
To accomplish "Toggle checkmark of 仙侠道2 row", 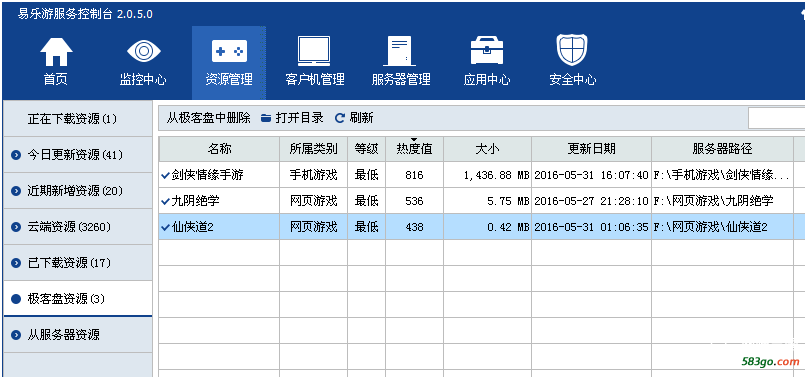I will 165,227.
